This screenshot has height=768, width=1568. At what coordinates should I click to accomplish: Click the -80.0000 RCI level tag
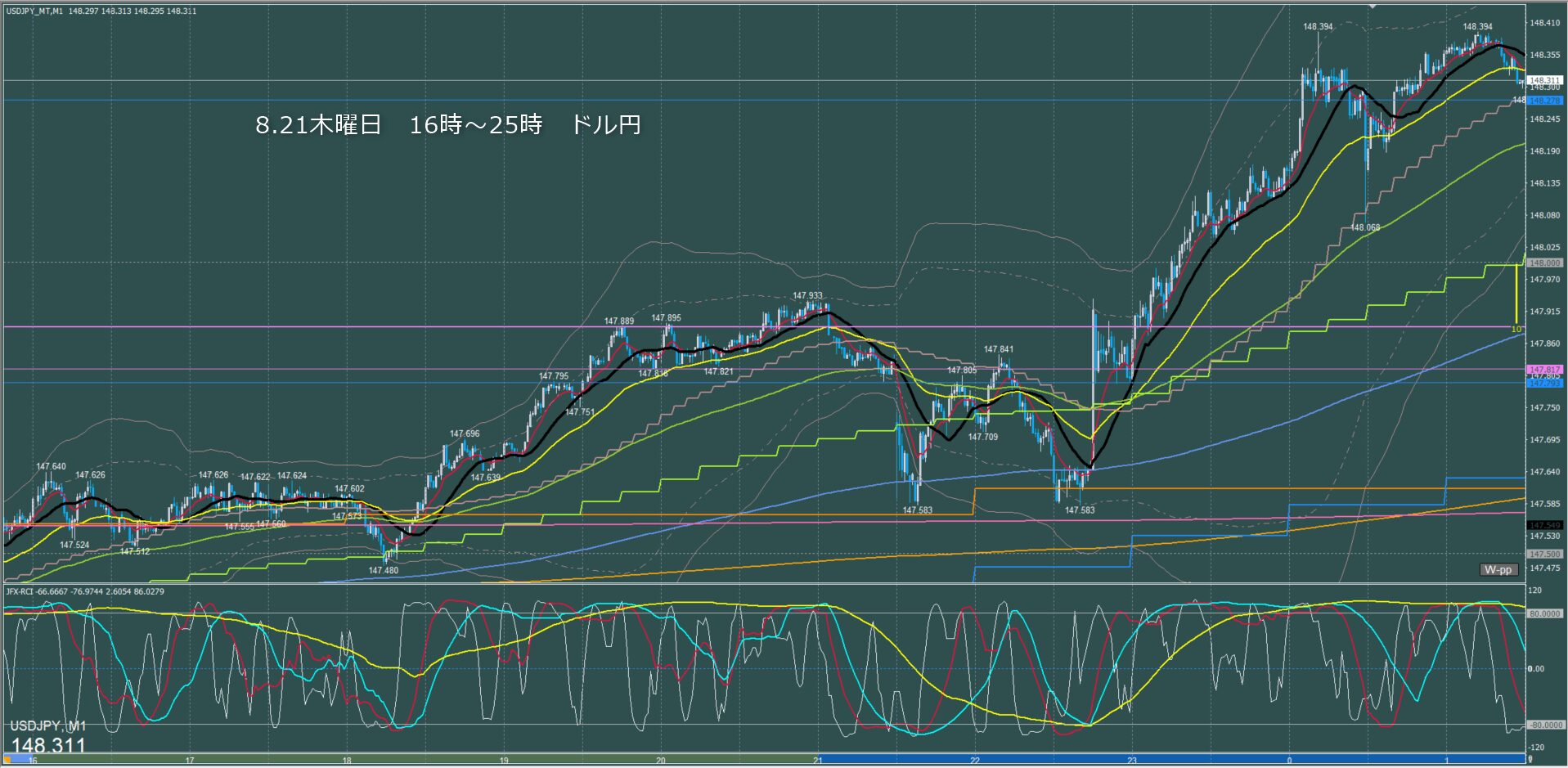tap(1544, 725)
